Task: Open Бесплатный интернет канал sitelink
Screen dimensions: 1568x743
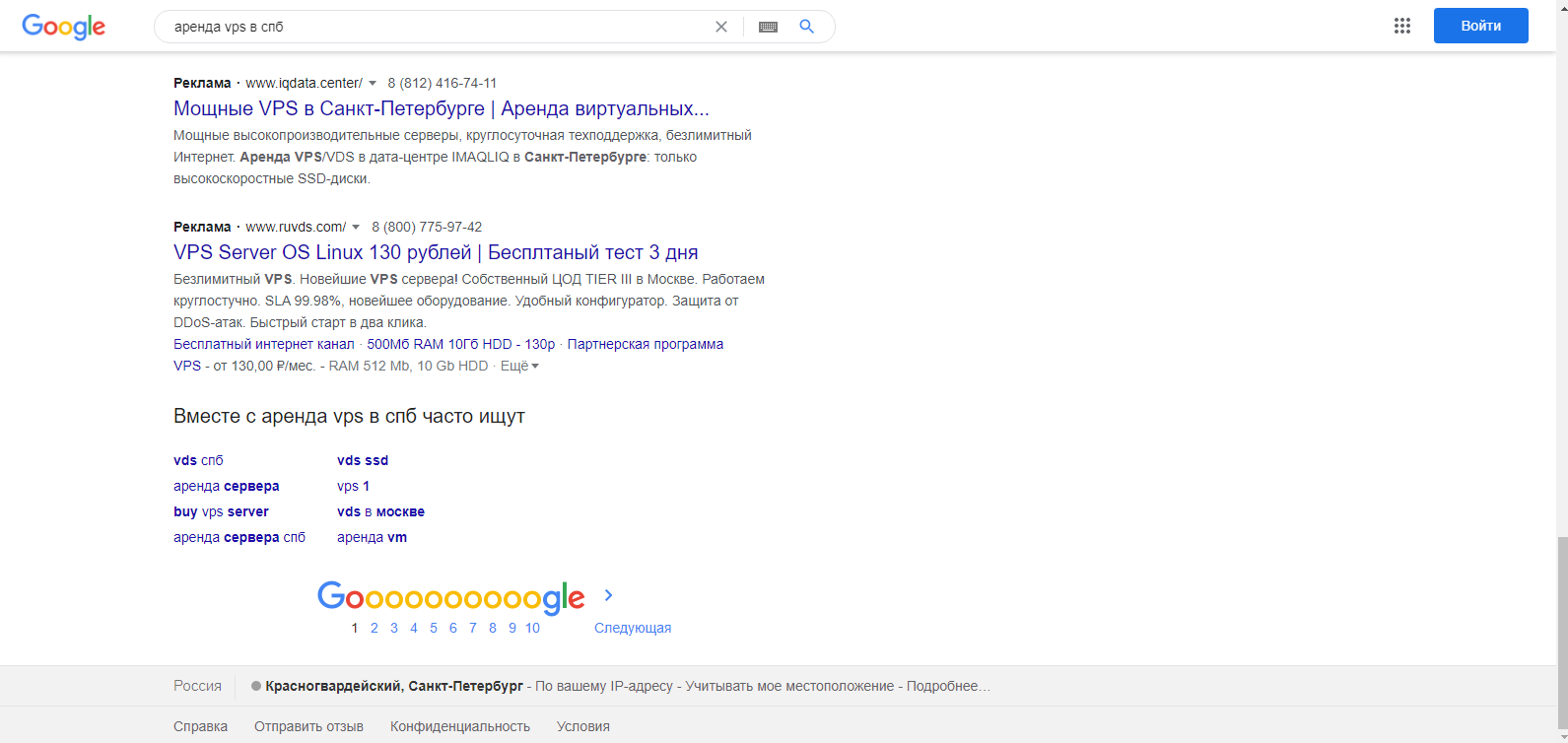Action: tap(264, 344)
